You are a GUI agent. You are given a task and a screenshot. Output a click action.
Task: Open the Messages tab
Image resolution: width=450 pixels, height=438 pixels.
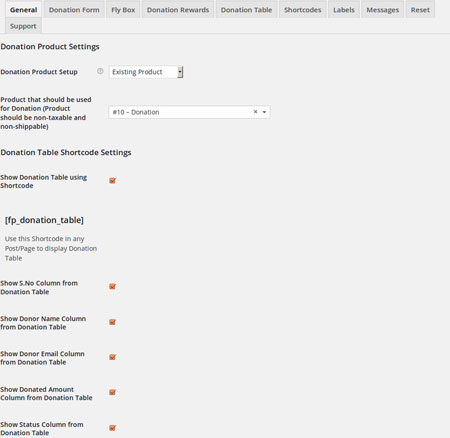point(383,10)
